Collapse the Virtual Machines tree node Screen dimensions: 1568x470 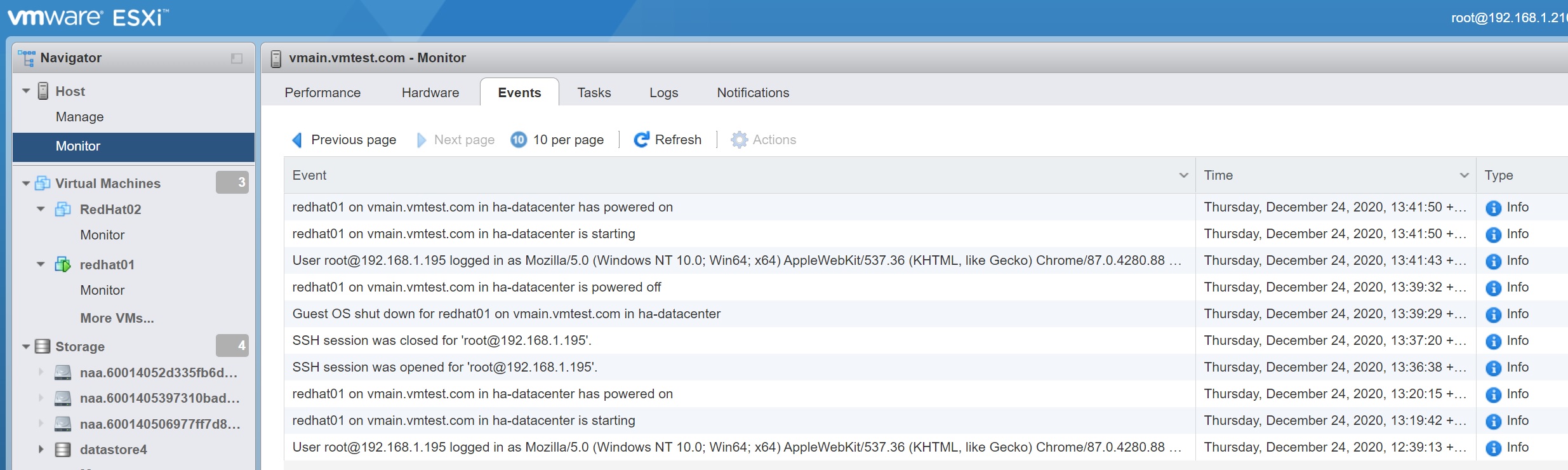point(26,183)
